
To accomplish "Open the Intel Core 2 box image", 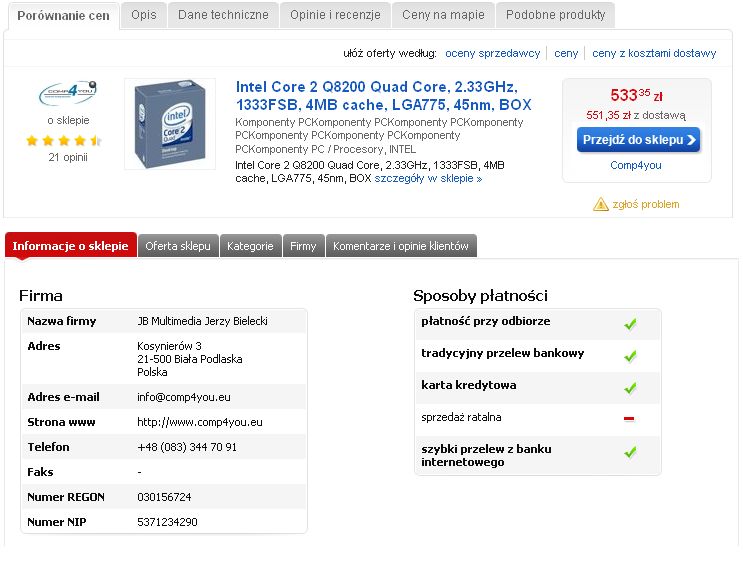I will tap(170, 124).
